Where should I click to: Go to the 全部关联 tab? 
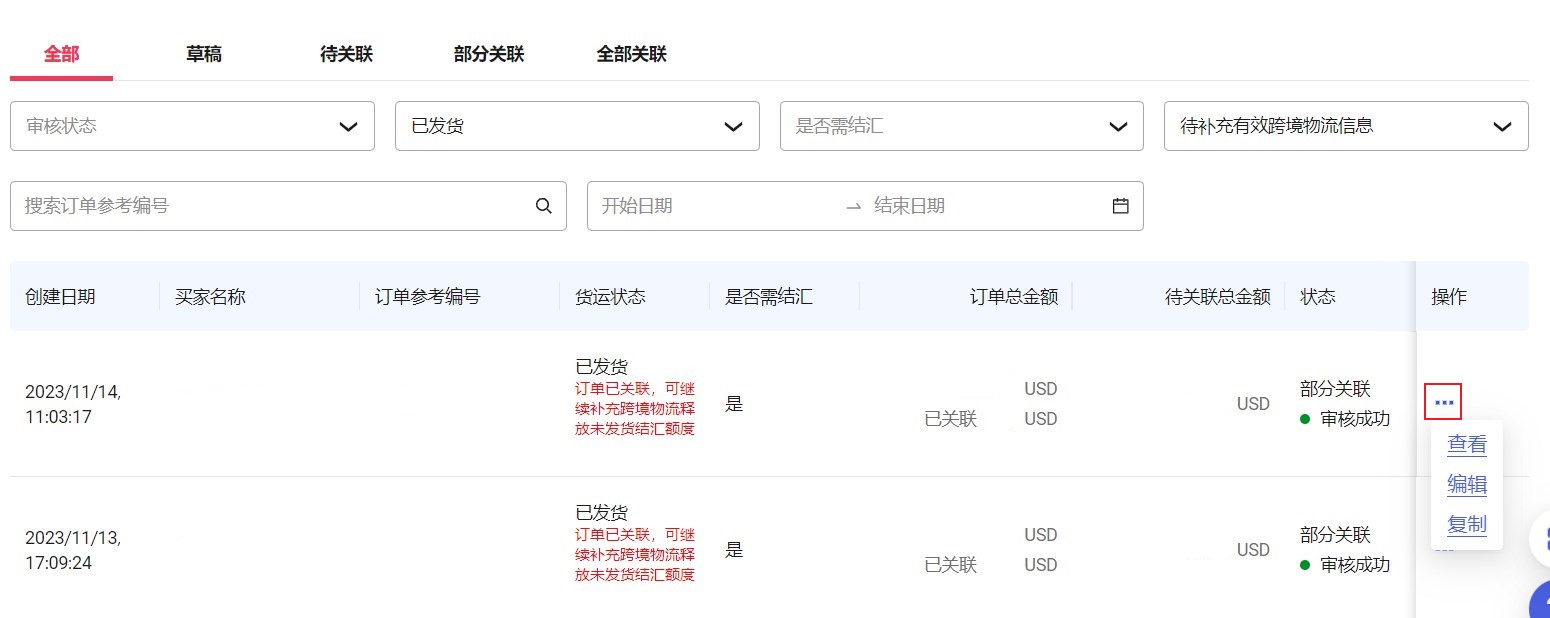tap(631, 54)
